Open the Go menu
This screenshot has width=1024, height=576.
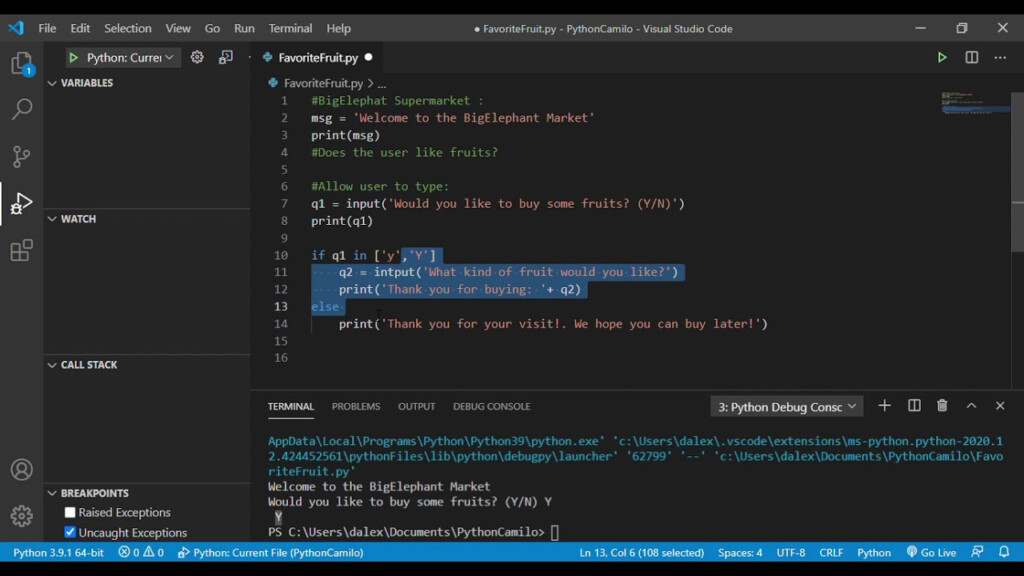[x=212, y=28]
